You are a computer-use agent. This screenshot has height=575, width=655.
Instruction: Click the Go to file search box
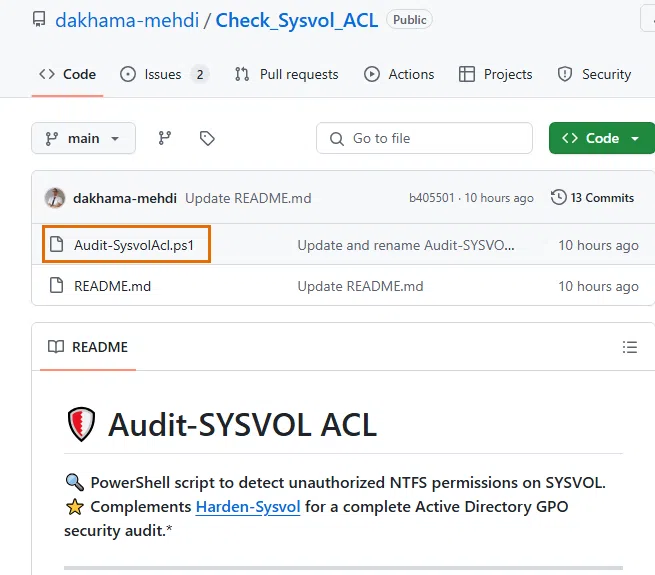coord(424,139)
